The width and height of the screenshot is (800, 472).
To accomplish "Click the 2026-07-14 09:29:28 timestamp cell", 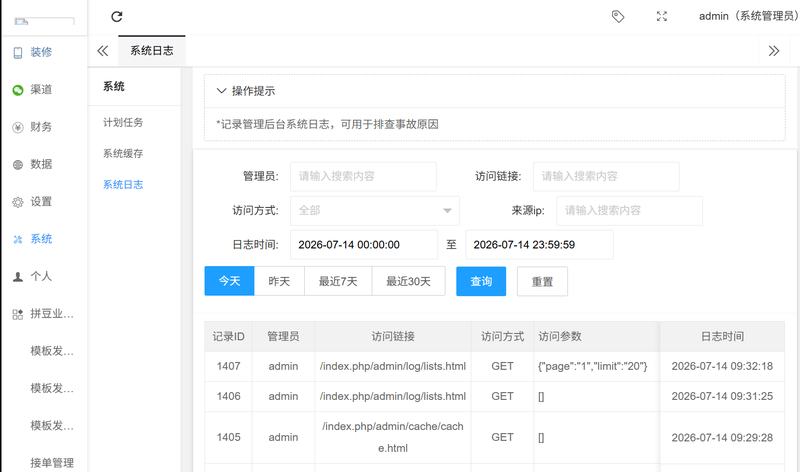I will (x=722, y=437).
